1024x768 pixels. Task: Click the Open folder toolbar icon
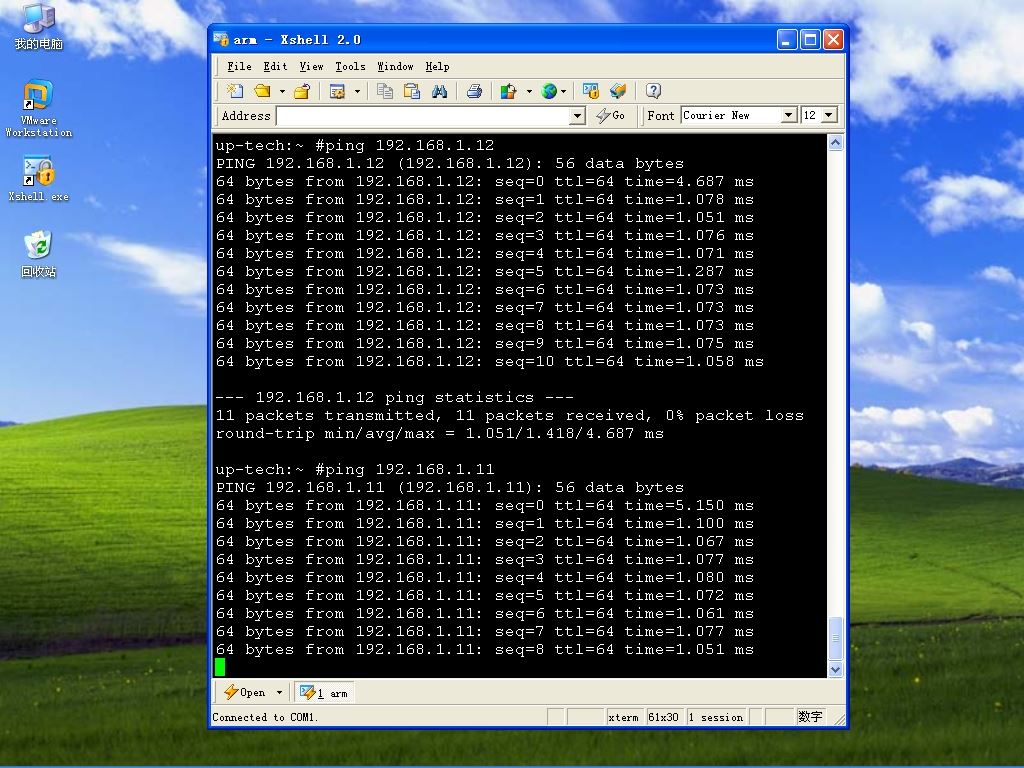pos(263,91)
